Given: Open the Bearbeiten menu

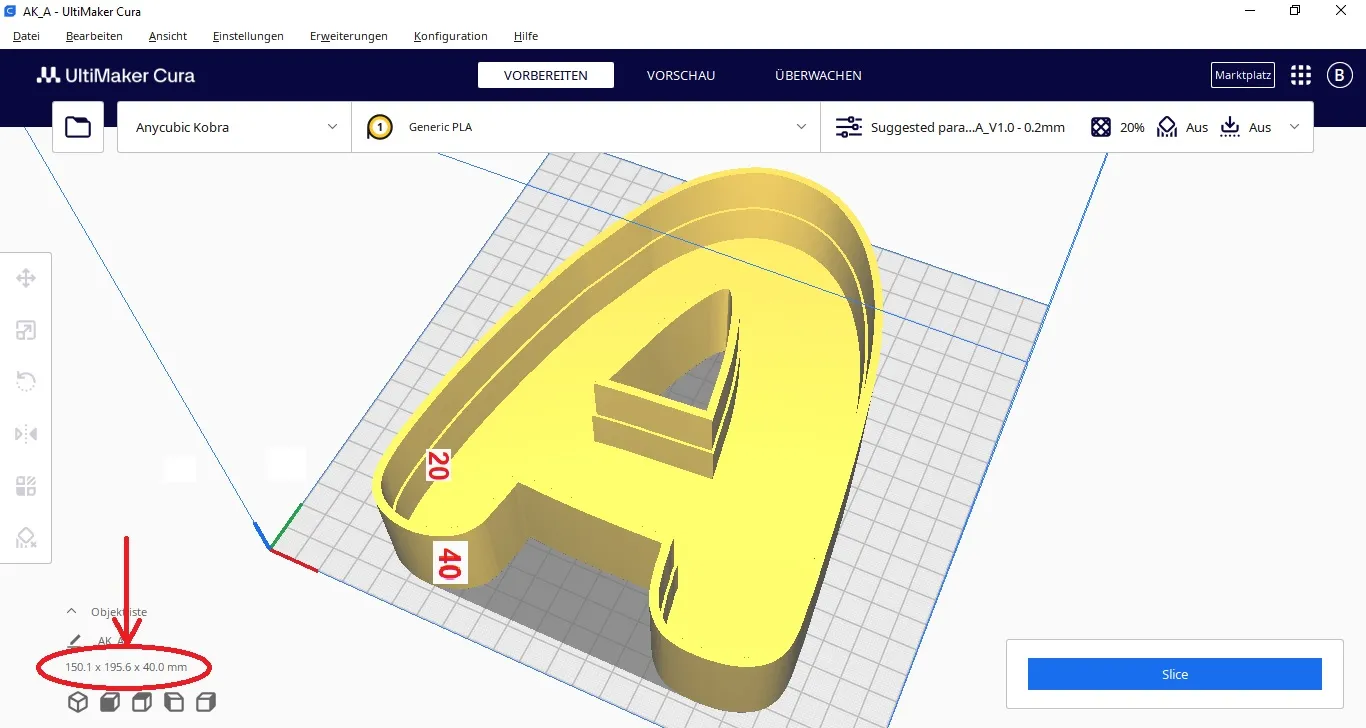Looking at the screenshot, I should coord(94,36).
